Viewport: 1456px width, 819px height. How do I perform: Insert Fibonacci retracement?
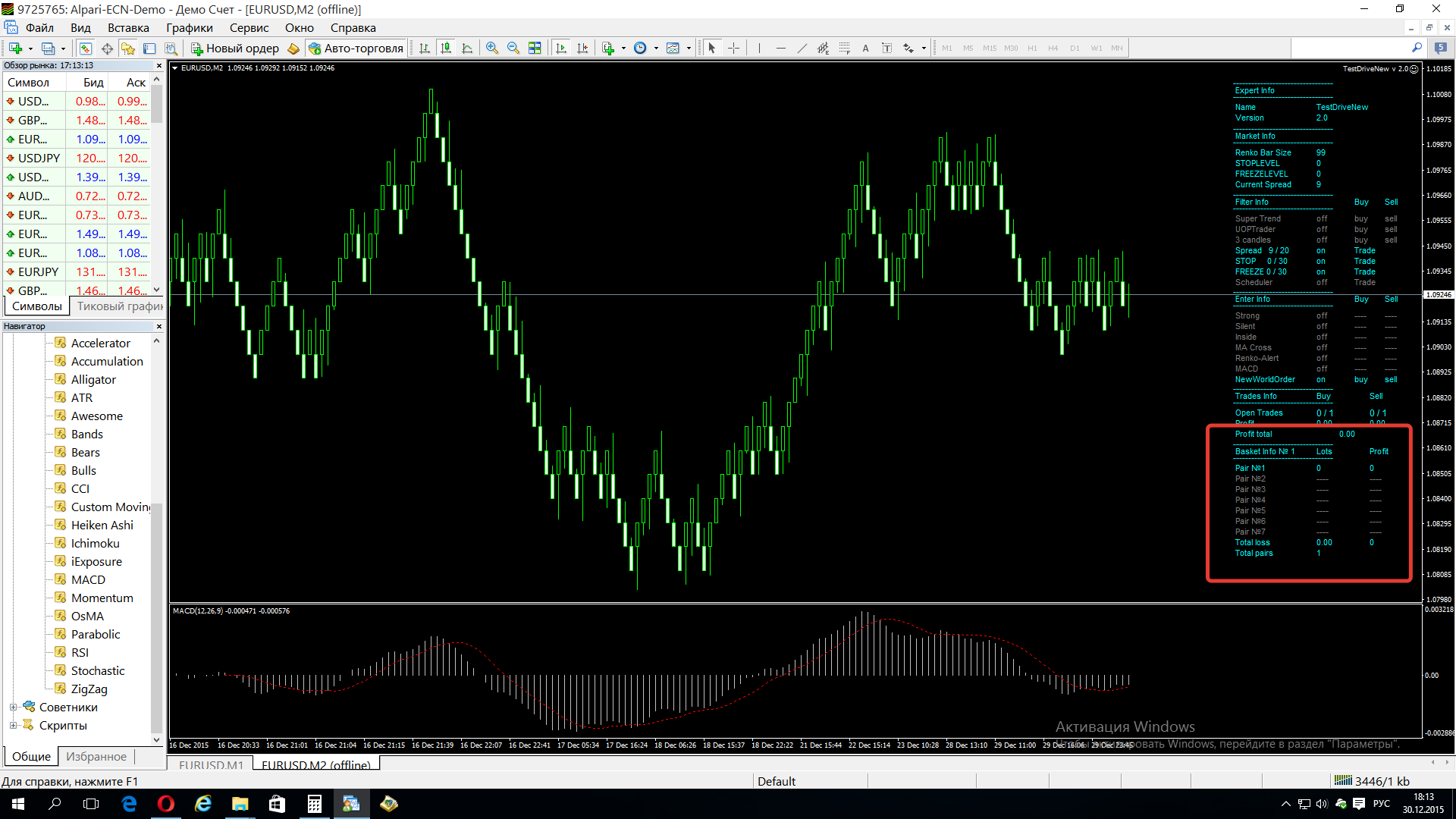844,48
